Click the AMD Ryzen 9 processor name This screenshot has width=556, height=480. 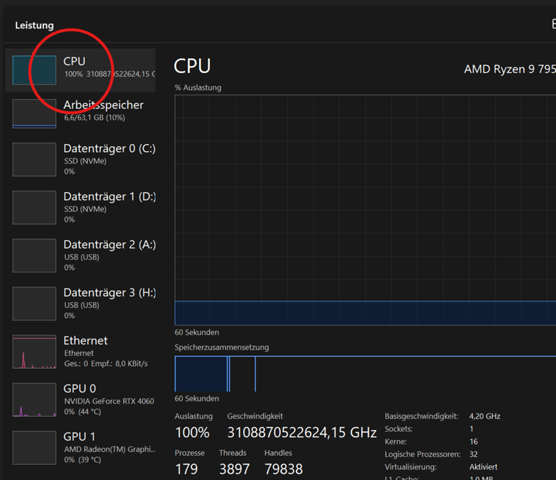coord(510,69)
